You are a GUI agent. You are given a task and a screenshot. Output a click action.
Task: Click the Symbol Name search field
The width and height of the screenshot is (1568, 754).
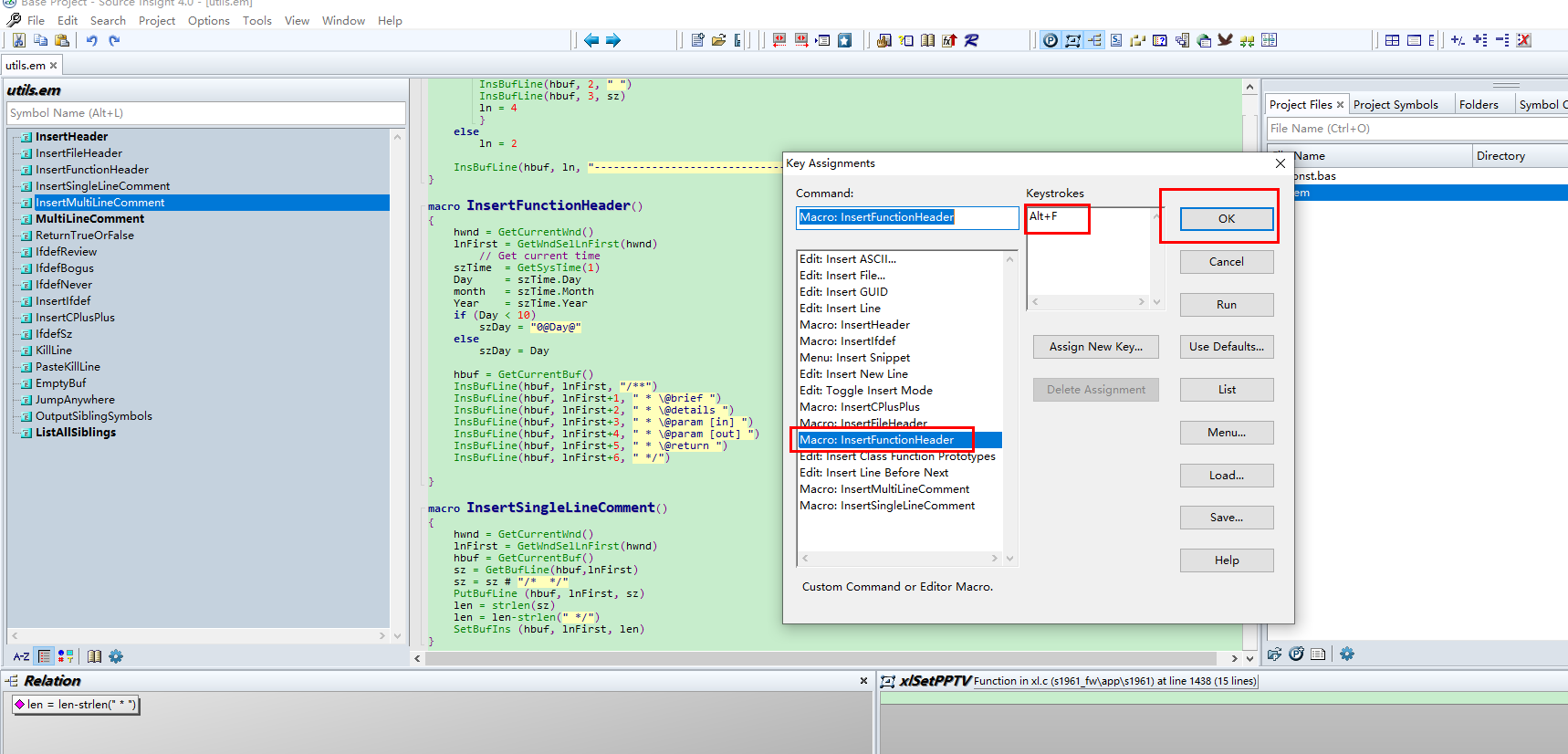point(205,113)
